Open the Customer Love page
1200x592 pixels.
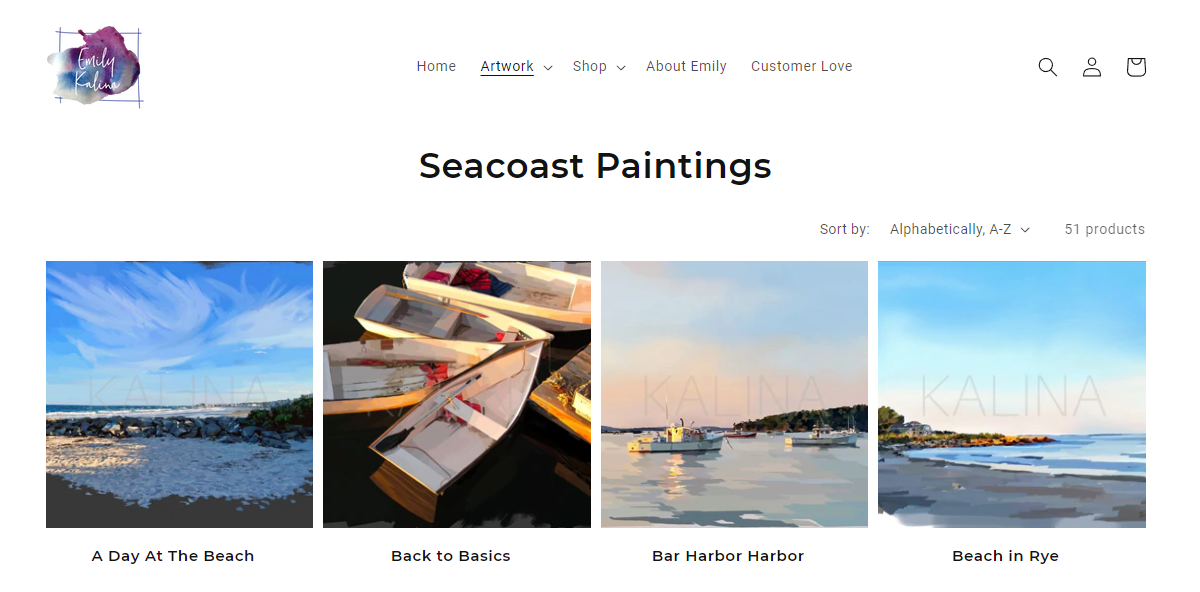coord(801,67)
